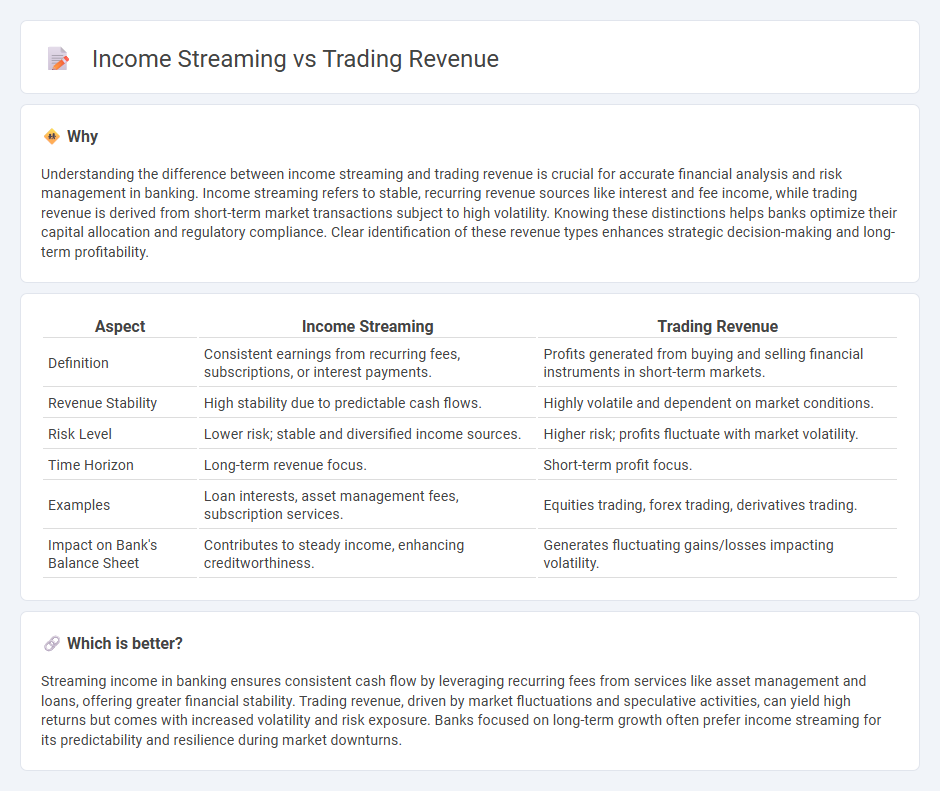
Task: Select the 'Income Streaming vs Trading Revenue' title
Action: coord(295,59)
